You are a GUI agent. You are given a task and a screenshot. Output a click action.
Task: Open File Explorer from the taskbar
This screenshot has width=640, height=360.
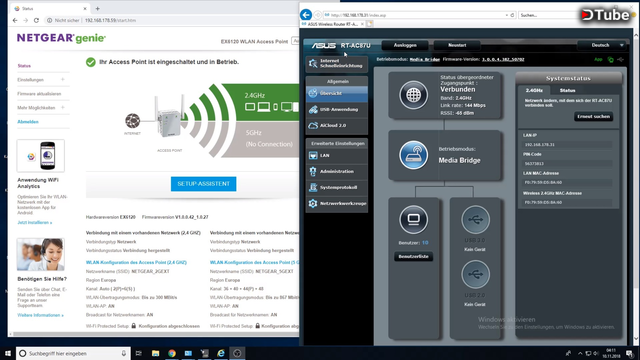click(x=156, y=353)
